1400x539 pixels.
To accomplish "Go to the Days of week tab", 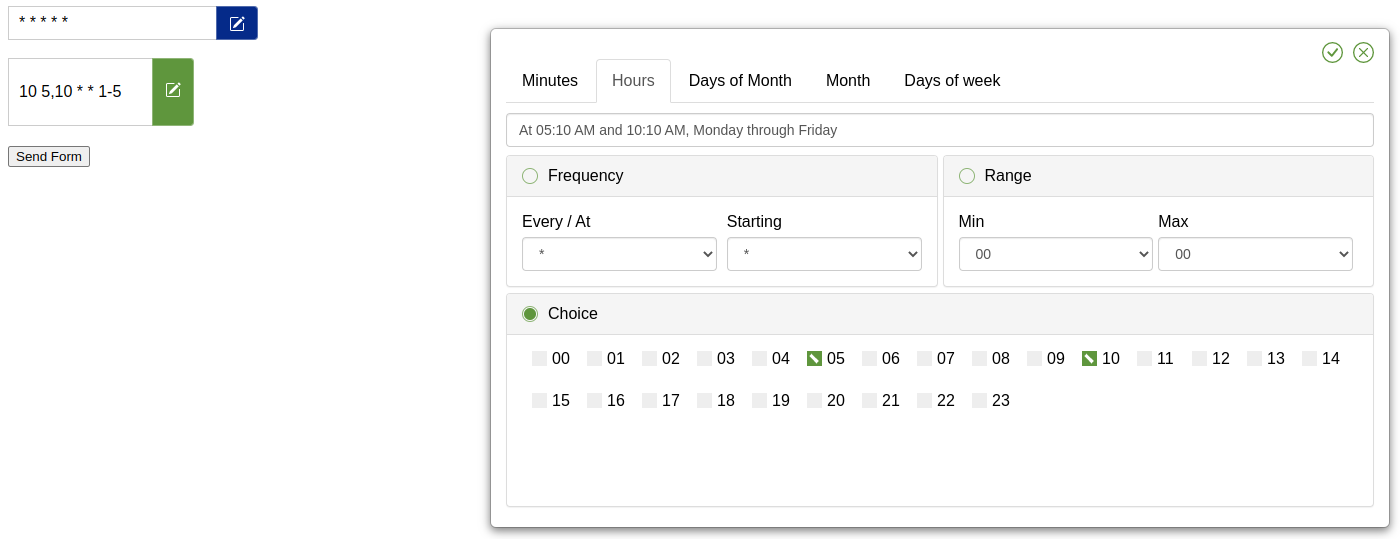I will (952, 81).
